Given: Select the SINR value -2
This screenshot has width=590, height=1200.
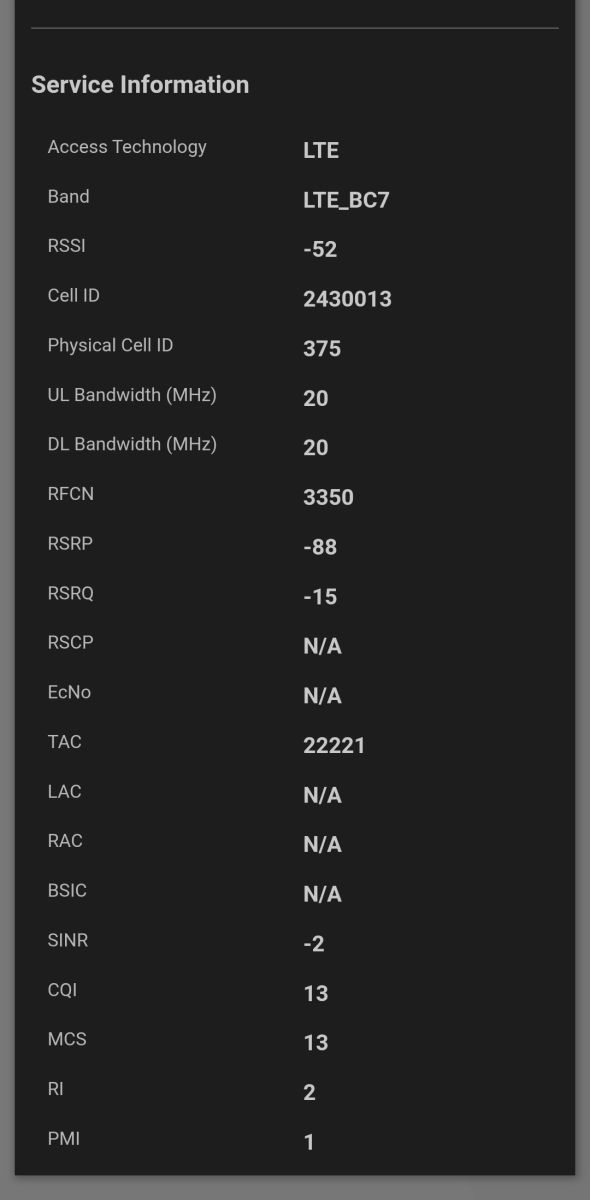Looking at the screenshot, I should coord(314,943).
